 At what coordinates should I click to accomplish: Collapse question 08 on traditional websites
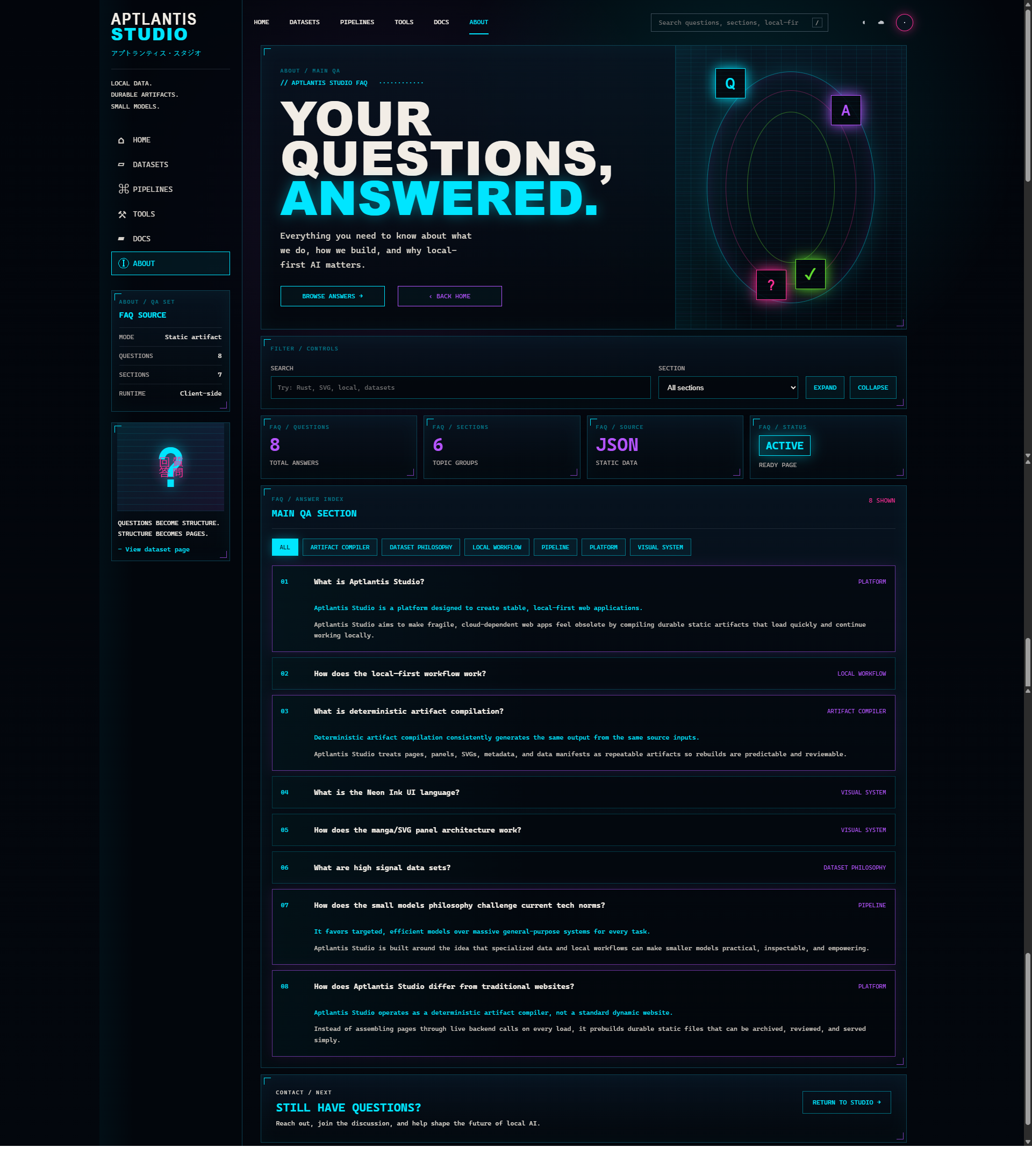pyautogui.click(x=583, y=987)
